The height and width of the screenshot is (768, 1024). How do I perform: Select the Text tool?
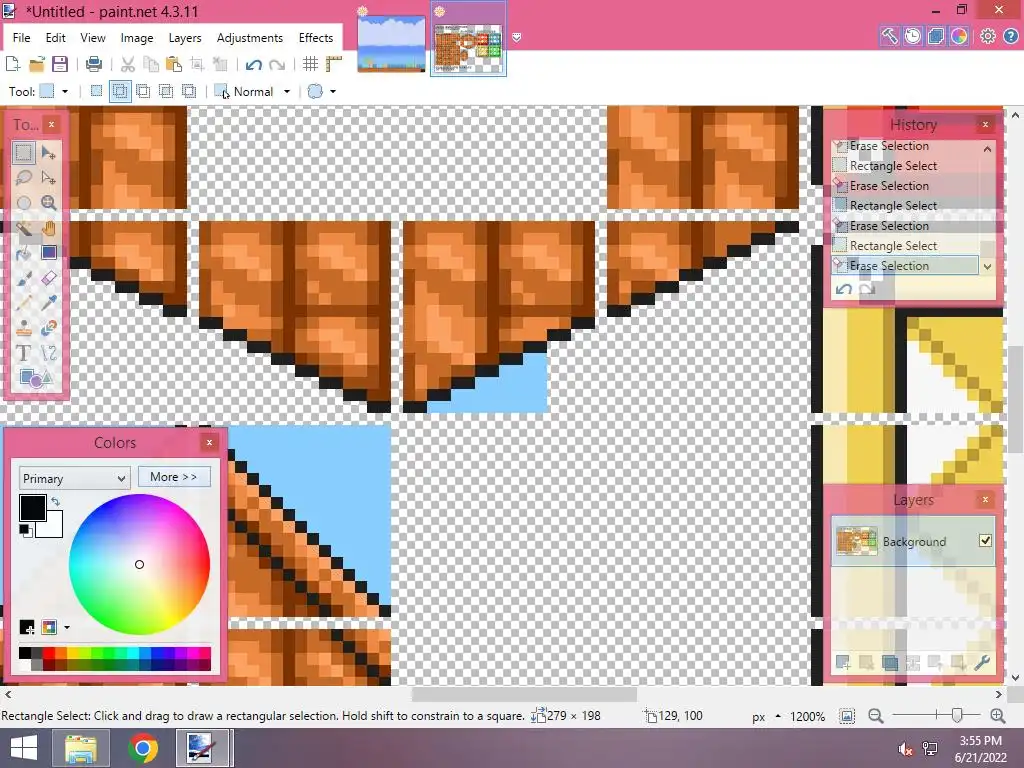[x=24, y=353]
